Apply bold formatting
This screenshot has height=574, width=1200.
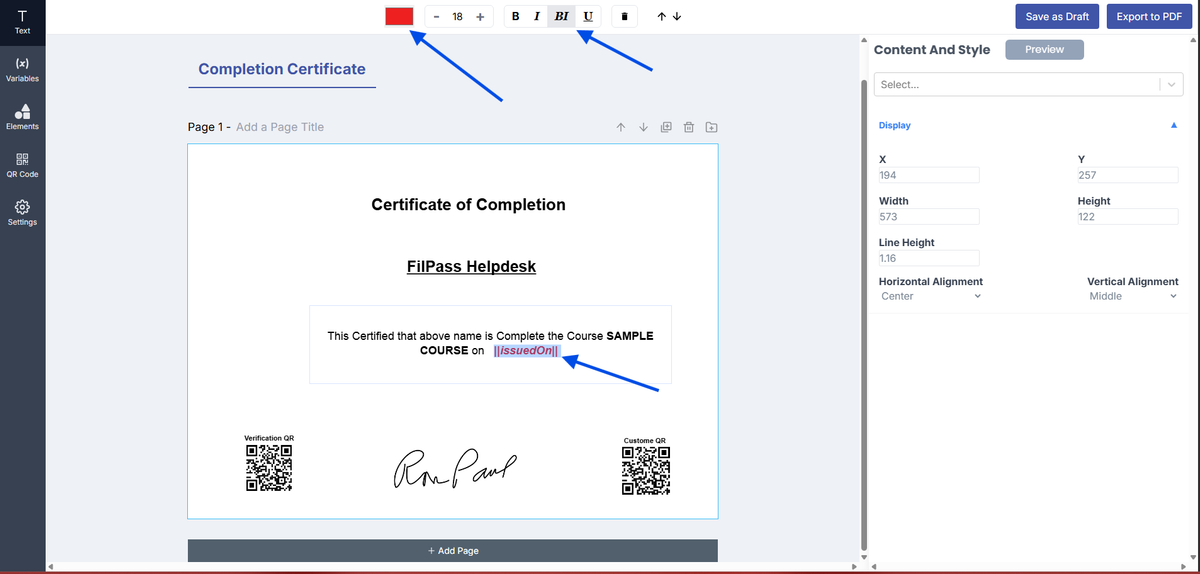(x=515, y=16)
